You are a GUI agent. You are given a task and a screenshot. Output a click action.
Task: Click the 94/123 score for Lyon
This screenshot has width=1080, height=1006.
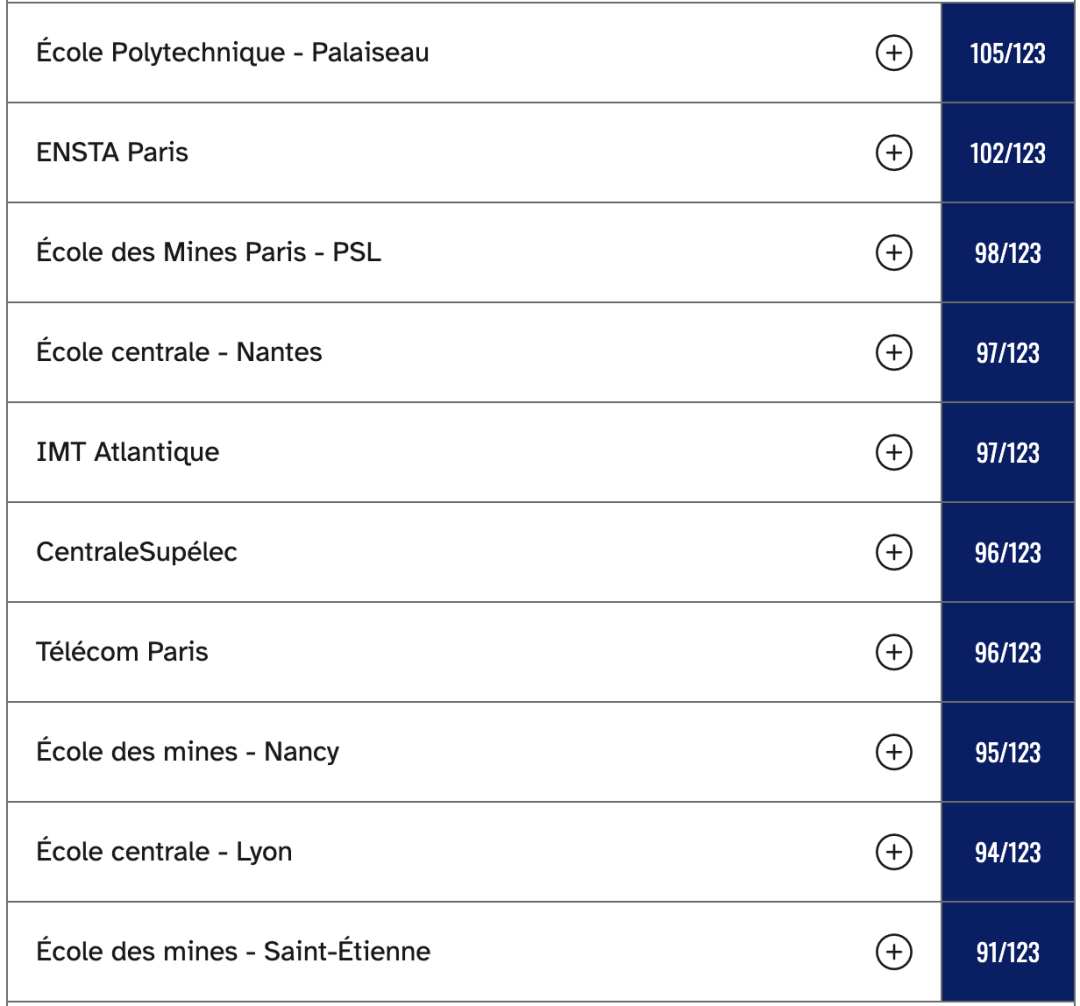tap(1007, 852)
